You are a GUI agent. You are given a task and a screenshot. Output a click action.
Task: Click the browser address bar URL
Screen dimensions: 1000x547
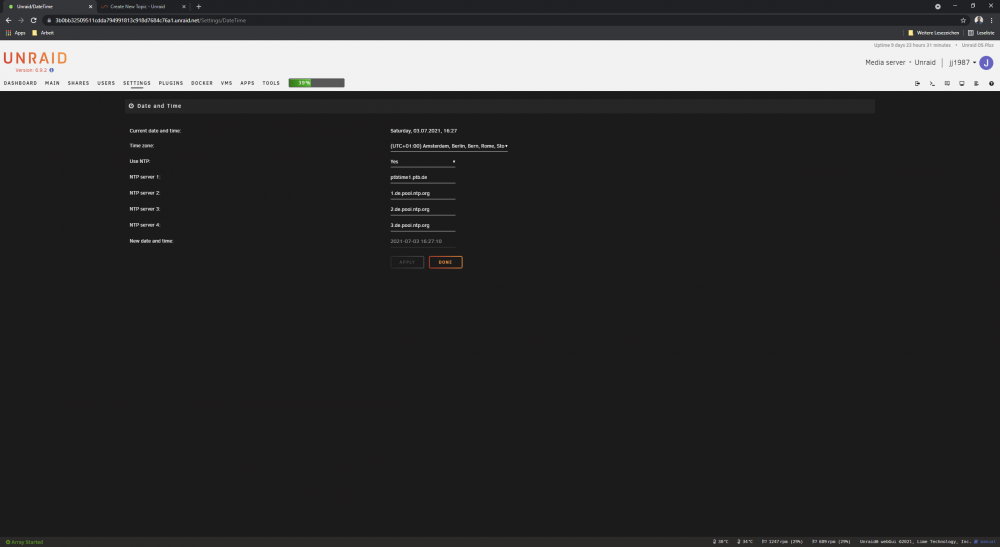(x=151, y=20)
